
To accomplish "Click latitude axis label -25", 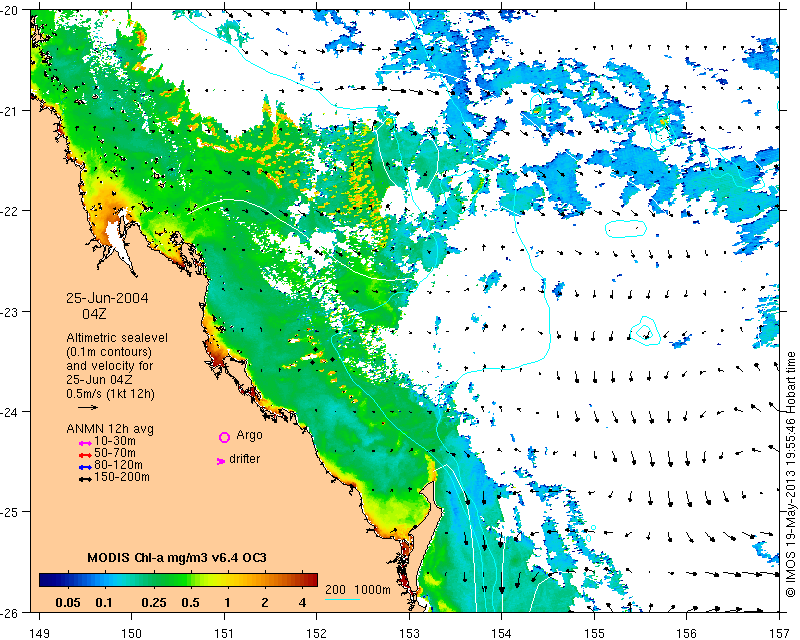I will [10, 512].
